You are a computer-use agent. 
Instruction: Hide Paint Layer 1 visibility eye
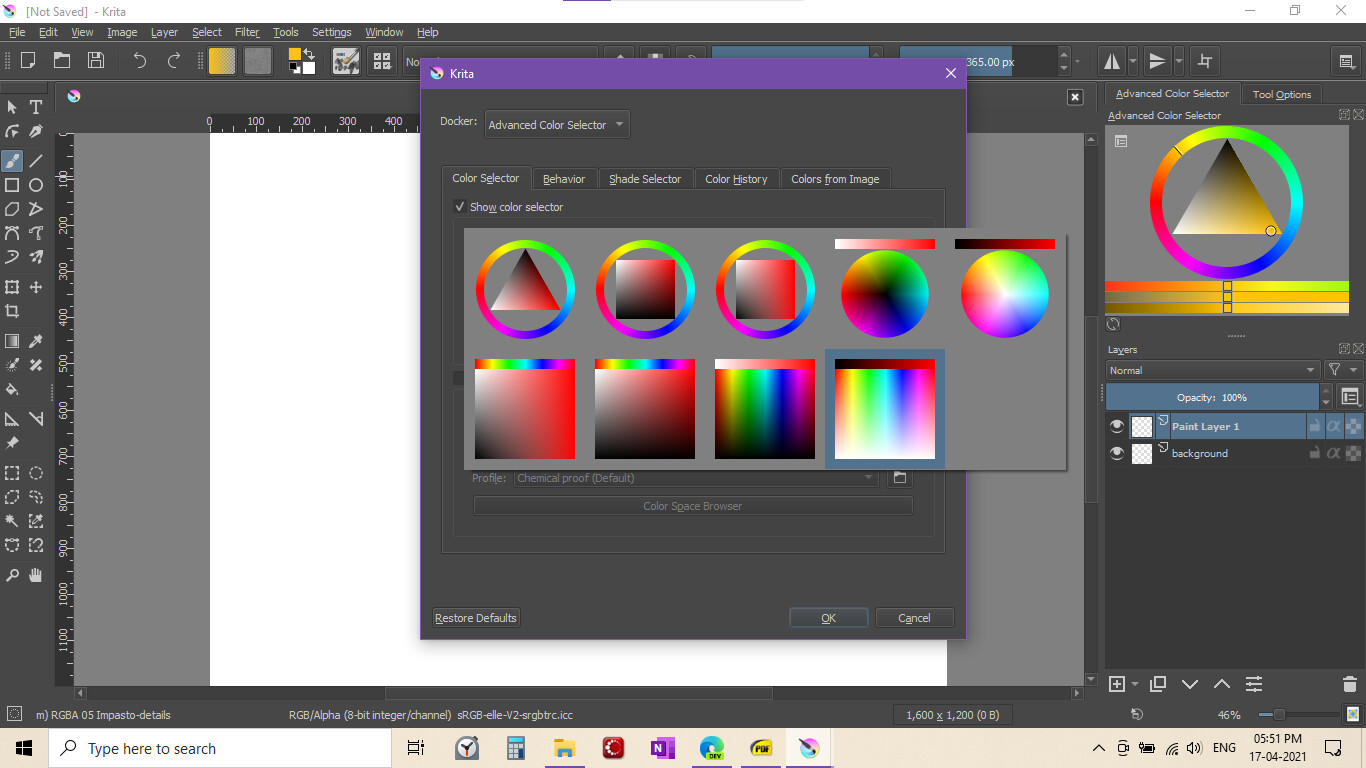pos(1117,426)
